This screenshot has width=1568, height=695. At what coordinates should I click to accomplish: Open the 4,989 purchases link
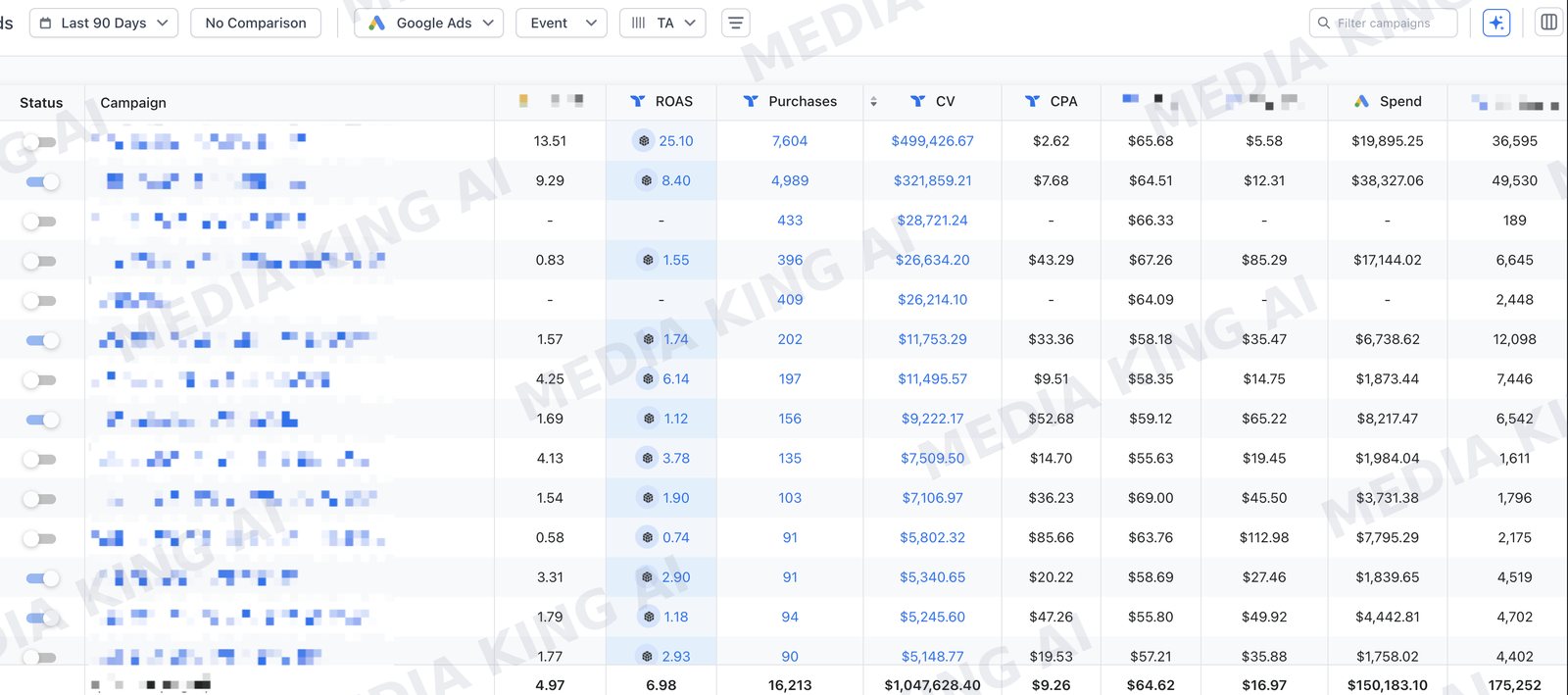click(x=790, y=180)
